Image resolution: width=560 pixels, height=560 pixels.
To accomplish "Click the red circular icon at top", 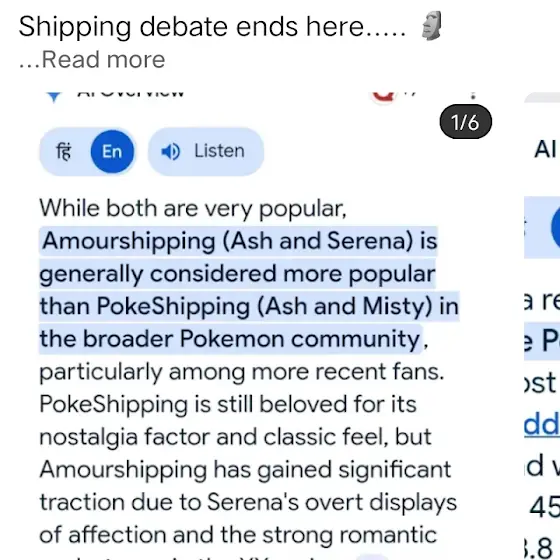I will pyautogui.click(x=384, y=96).
